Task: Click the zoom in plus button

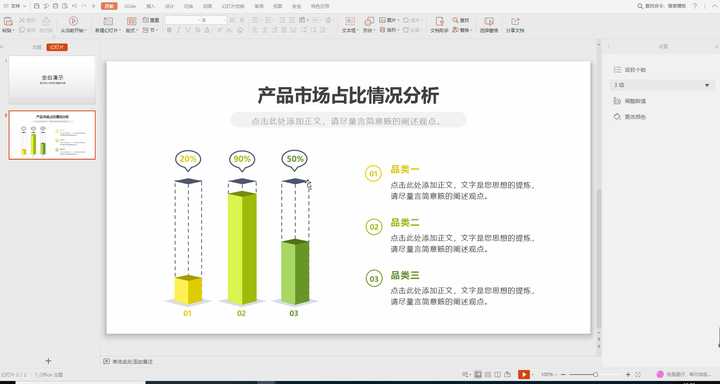Action: pos(628,374)
